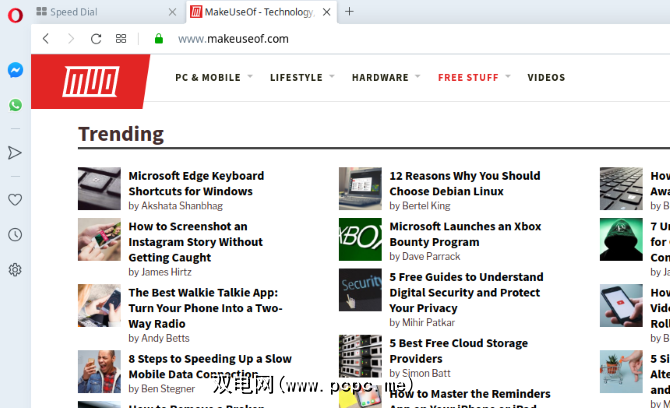Click the Debian Linux laptop thumbnail
670x408 pixels.
[360, 188]
